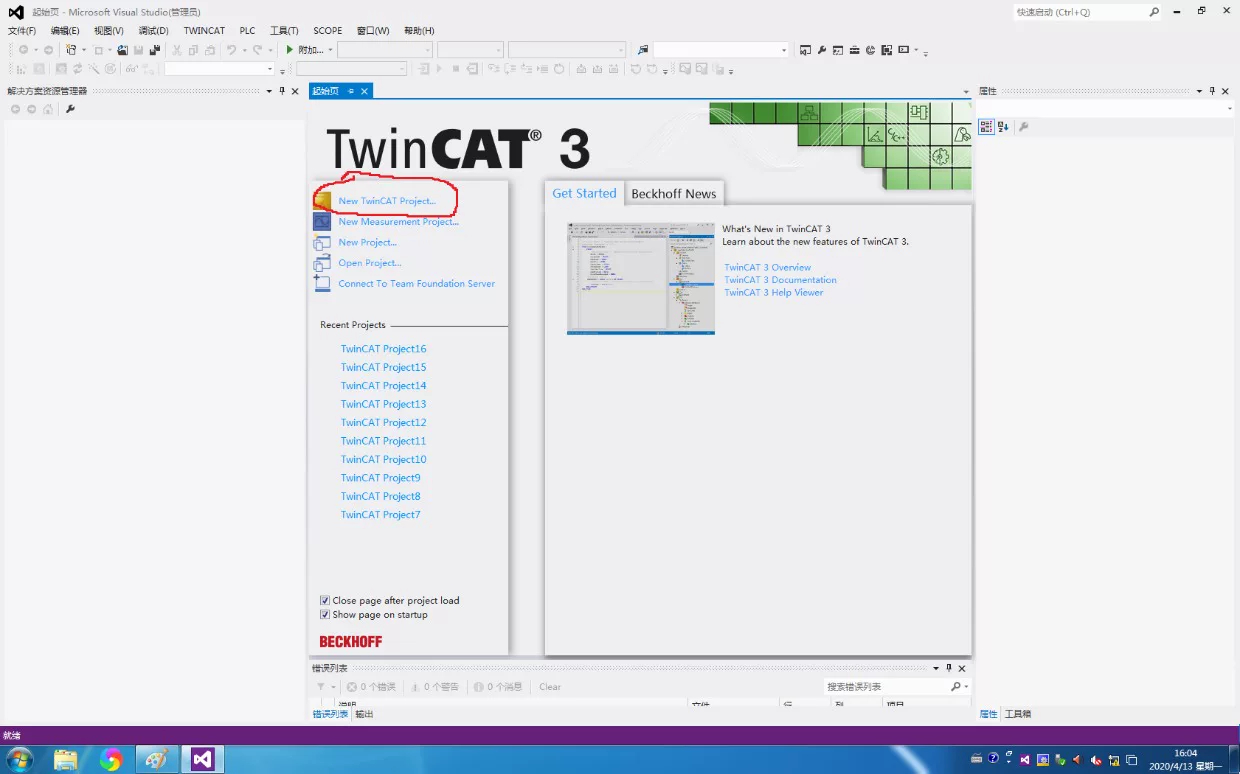
Task: Open the TwinCAT 3 Help Viewer link
Action: tap(774, 293)
